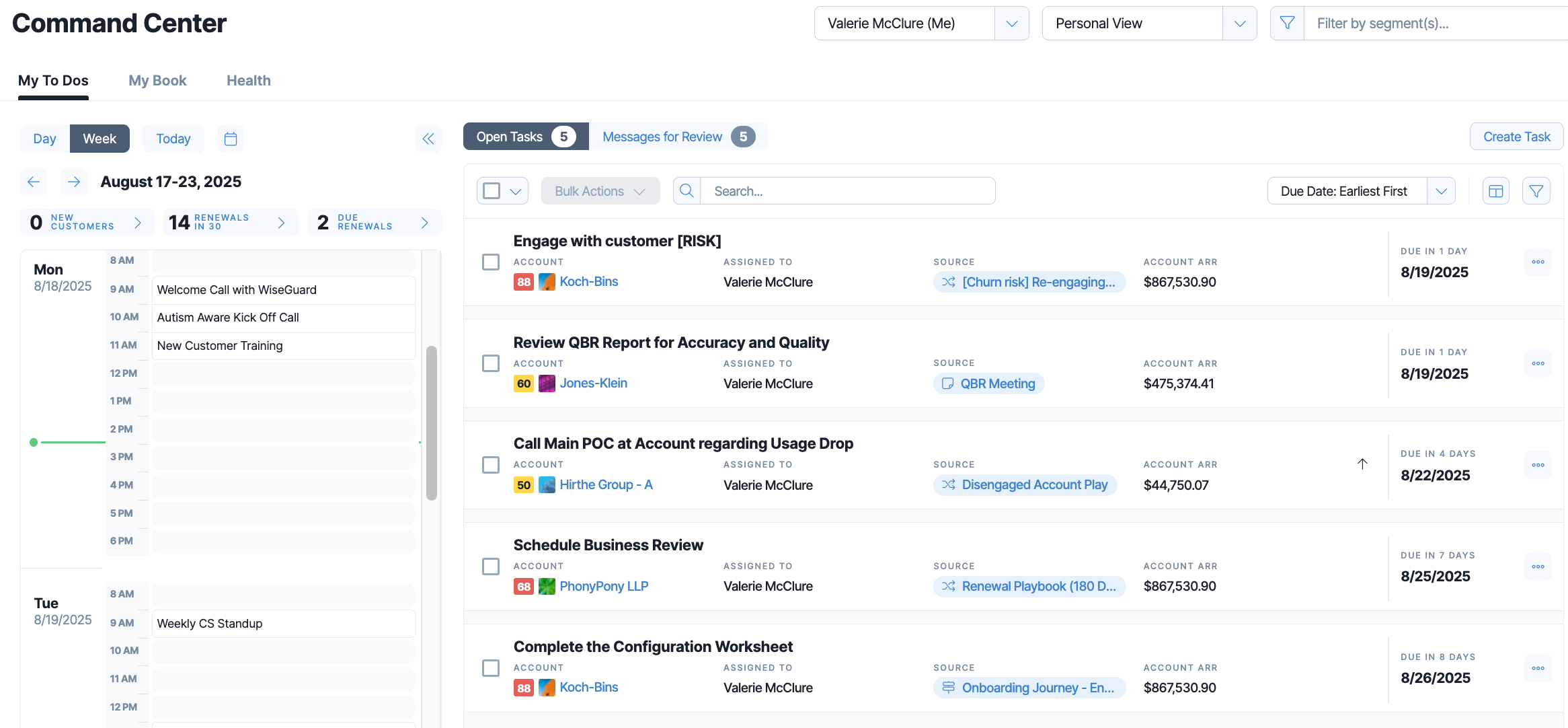Expand the Valerie McClure user dropdown
Screen dimensions: 1568x728
(1012, 24)
